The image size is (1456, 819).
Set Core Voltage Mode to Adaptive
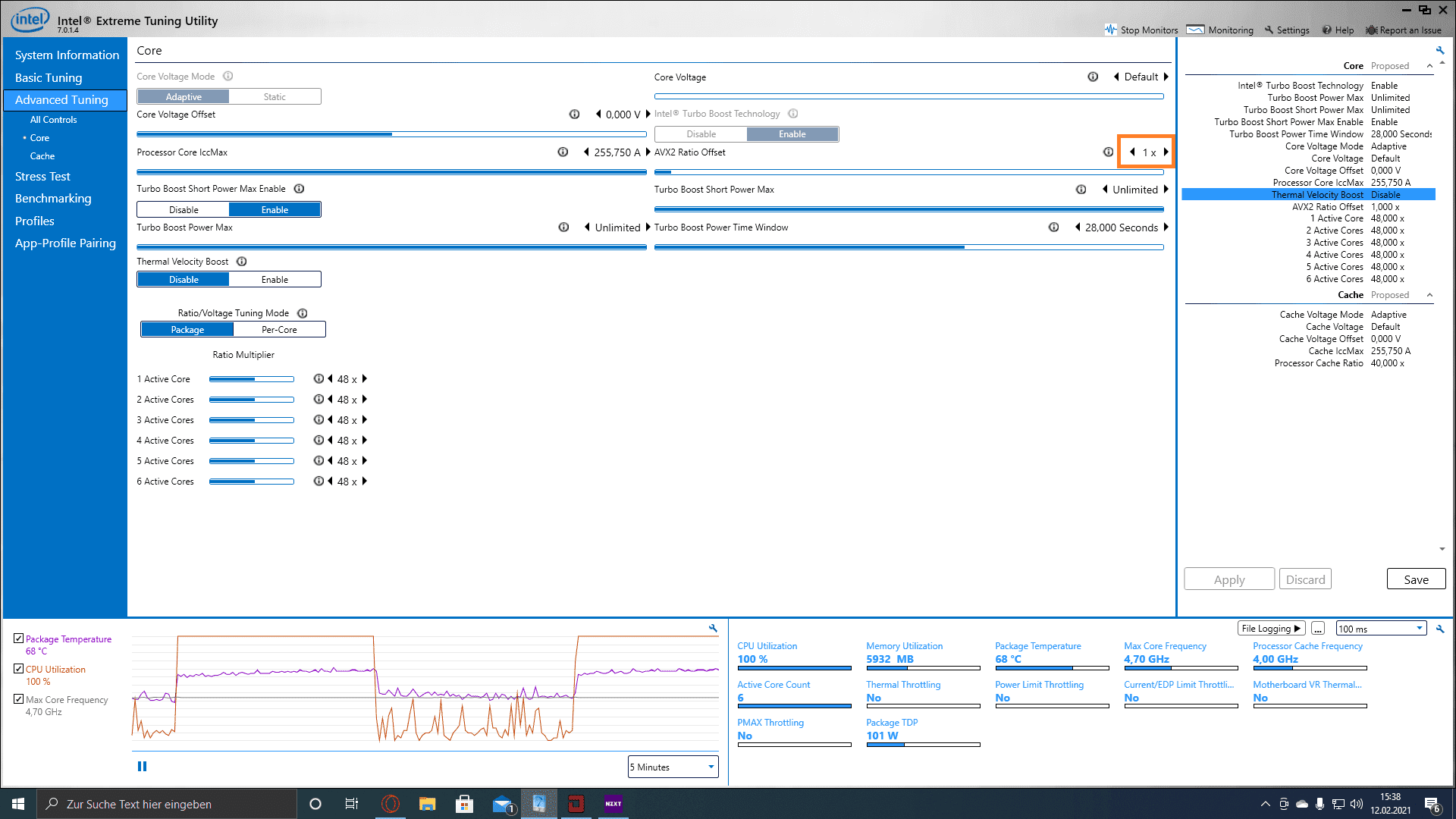tap(184, 97)
